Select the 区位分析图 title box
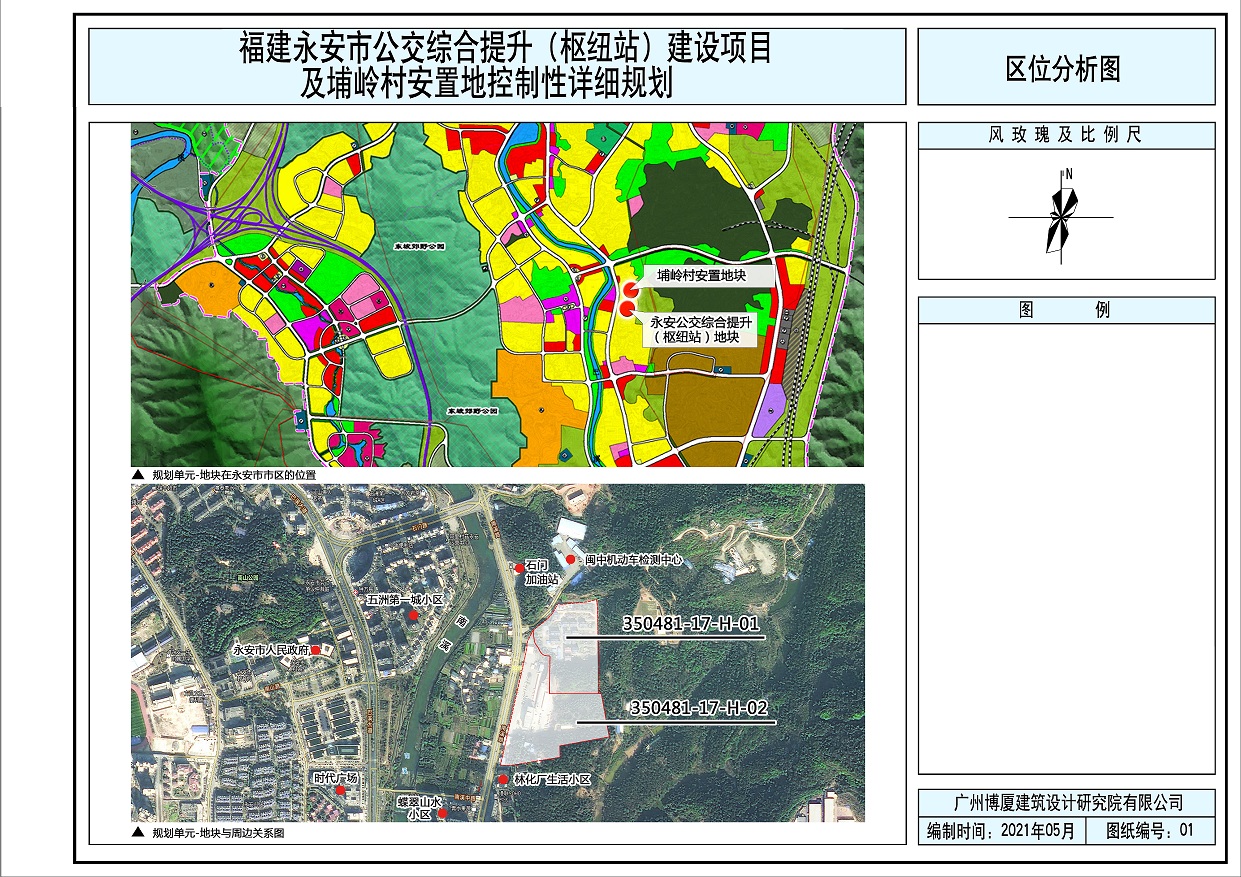The height and width of the screenshot is (877, 1241). 1065,67
